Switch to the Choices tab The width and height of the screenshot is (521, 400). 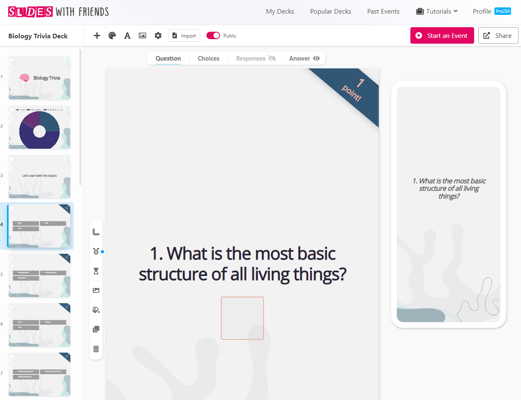coord(208,58)
